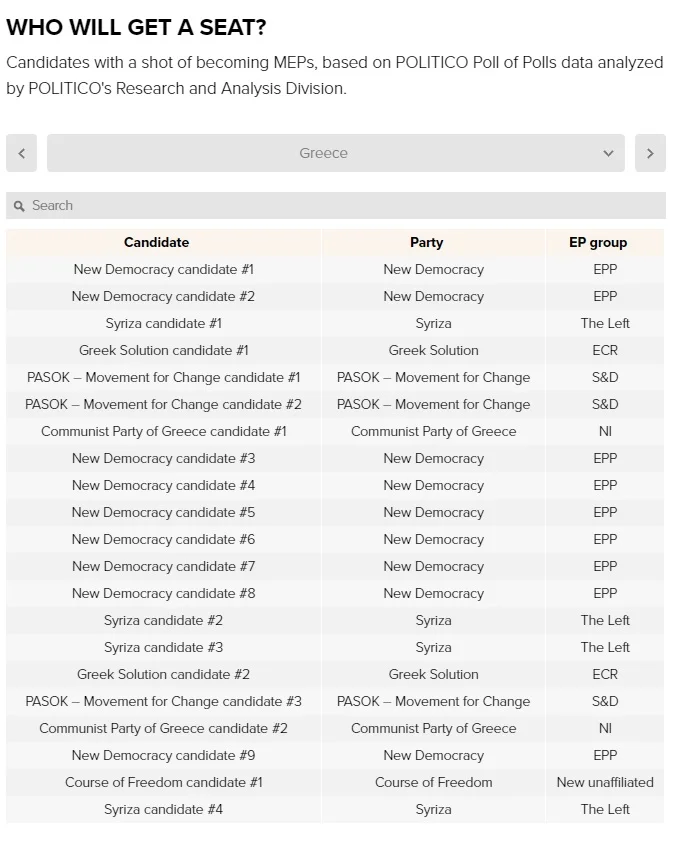This screenshot has width=675, height=843.
Task: Select New Democracy candidate #1 row
Action: click(163, 269)
